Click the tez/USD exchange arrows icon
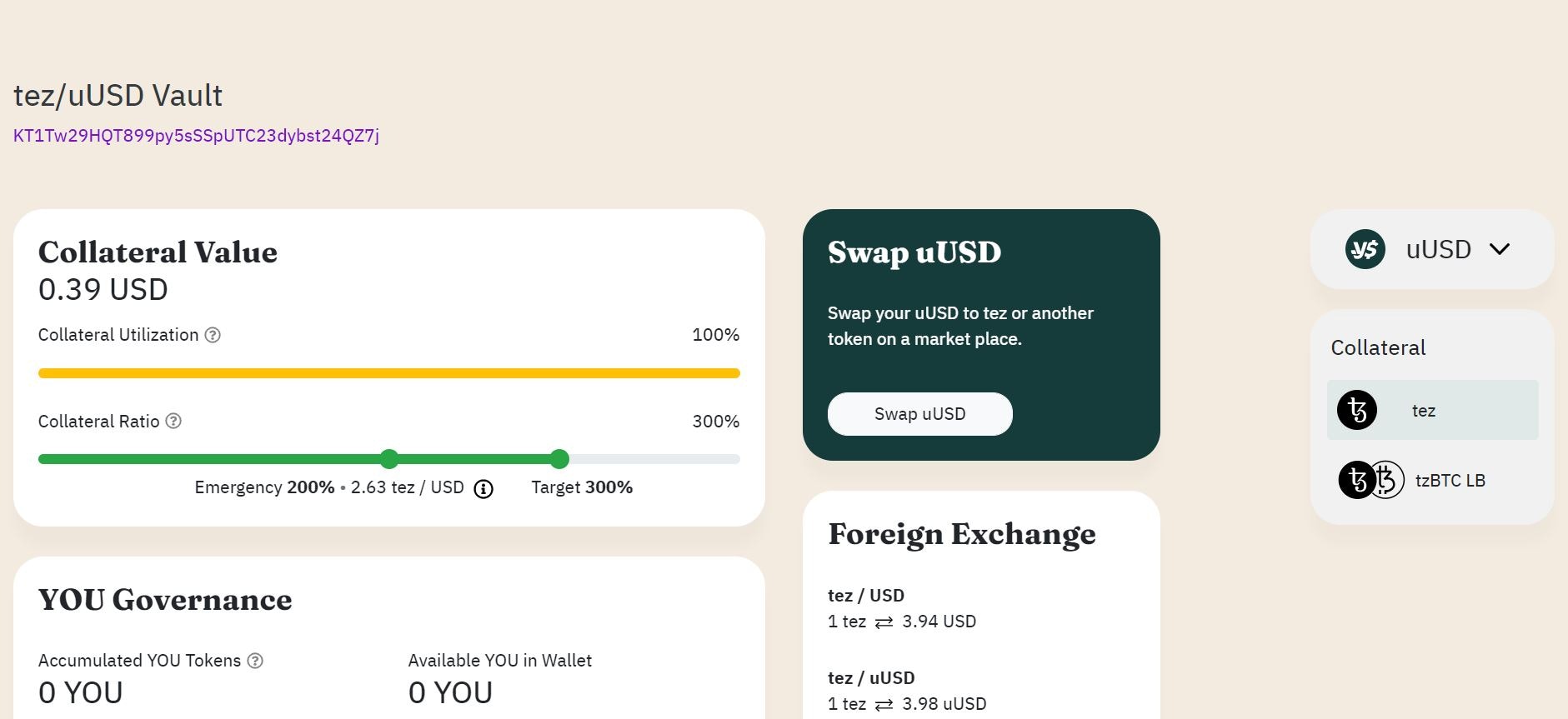The height and width of the screenshot is (719, 1568). [884, 622]
